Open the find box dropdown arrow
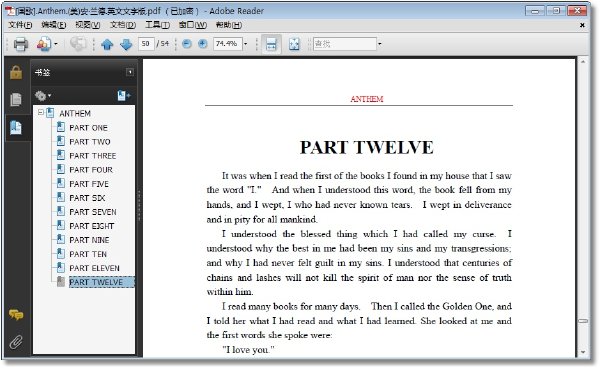 point(380,44)
